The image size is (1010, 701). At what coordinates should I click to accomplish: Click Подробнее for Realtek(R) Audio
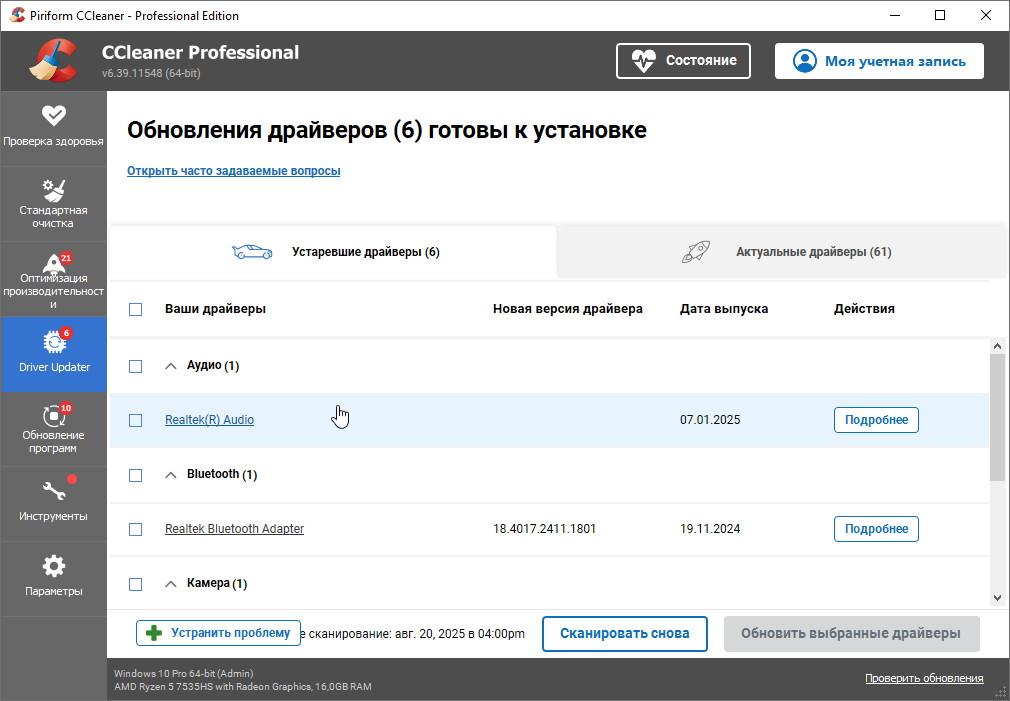(876, 420)
